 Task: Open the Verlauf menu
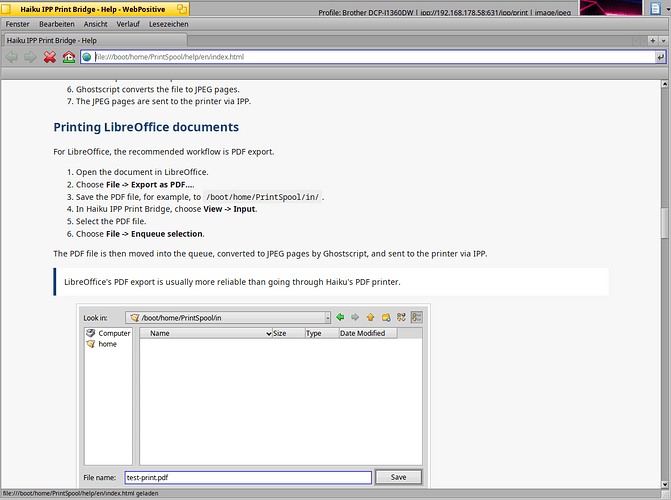tap(128, 24)
